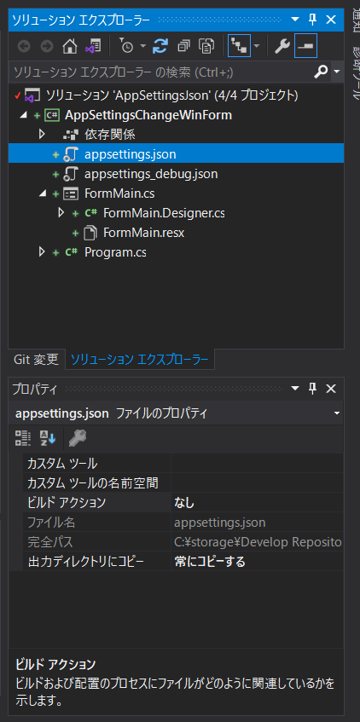This screenshot has height=722, width=360.
Task: Select FormMain.resx file
Action: 144,233
